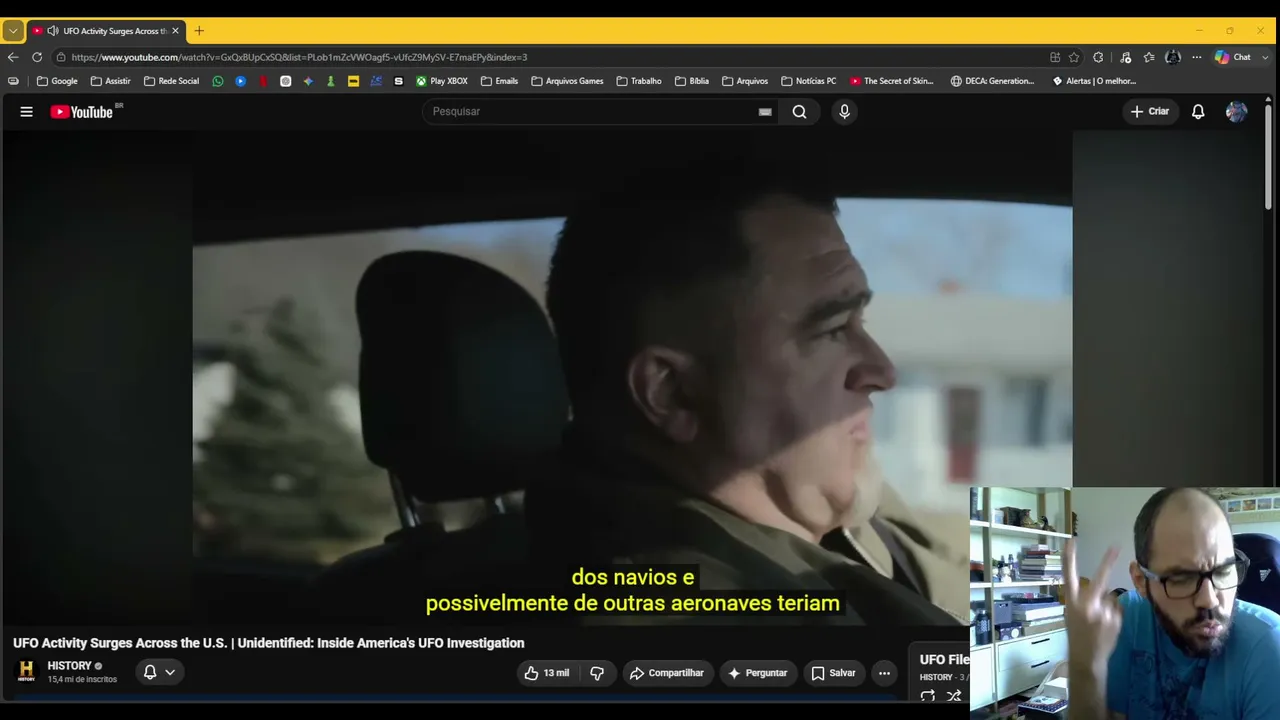The image size is (1280, 720).
Task: Start voice search with the microphone
Action: pos(844,112)
